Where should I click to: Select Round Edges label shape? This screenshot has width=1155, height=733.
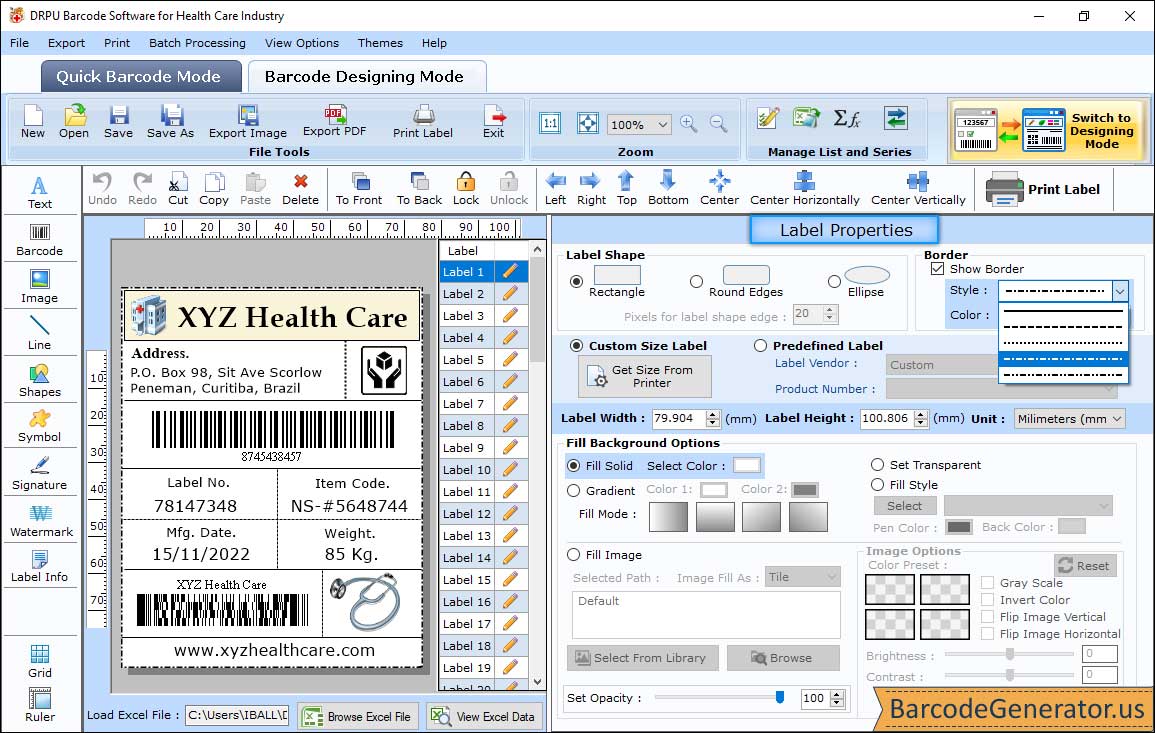[696, 281]
